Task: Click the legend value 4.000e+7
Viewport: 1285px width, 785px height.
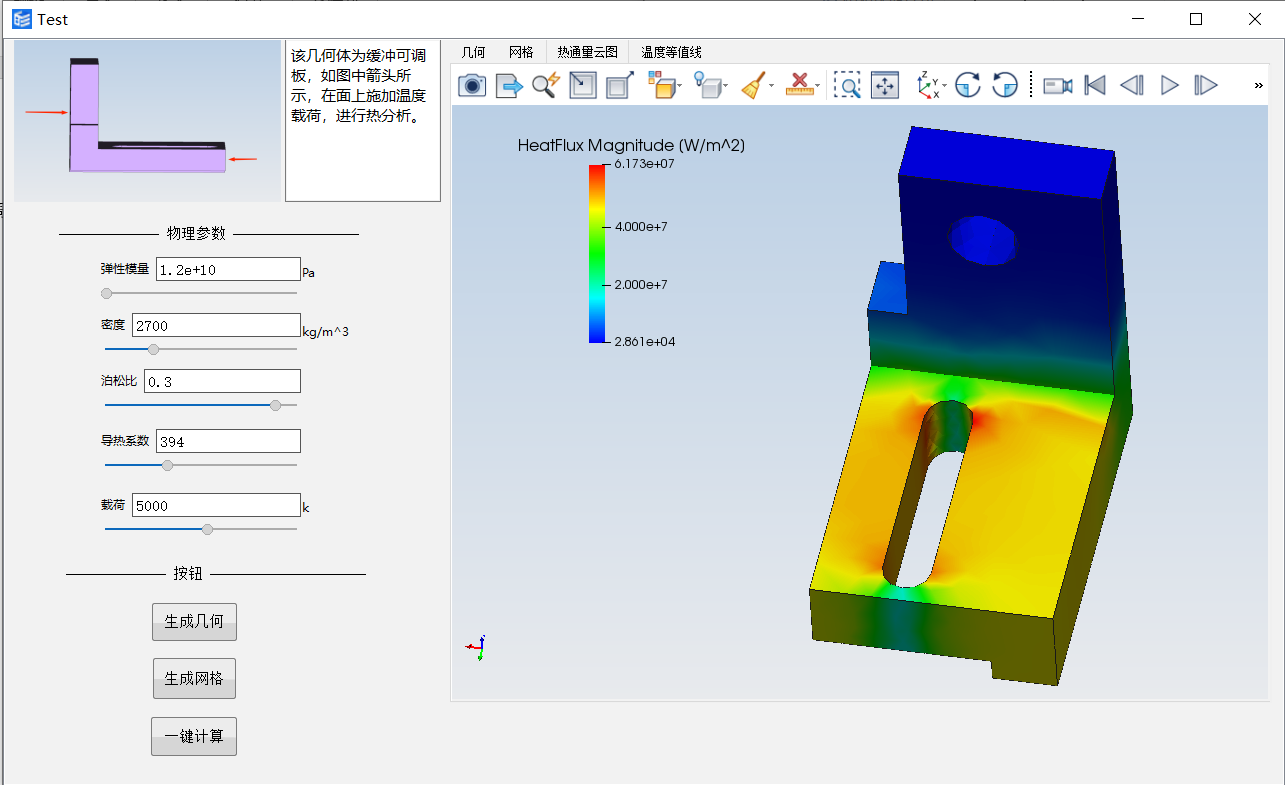Action: click(x=641, y=227)
